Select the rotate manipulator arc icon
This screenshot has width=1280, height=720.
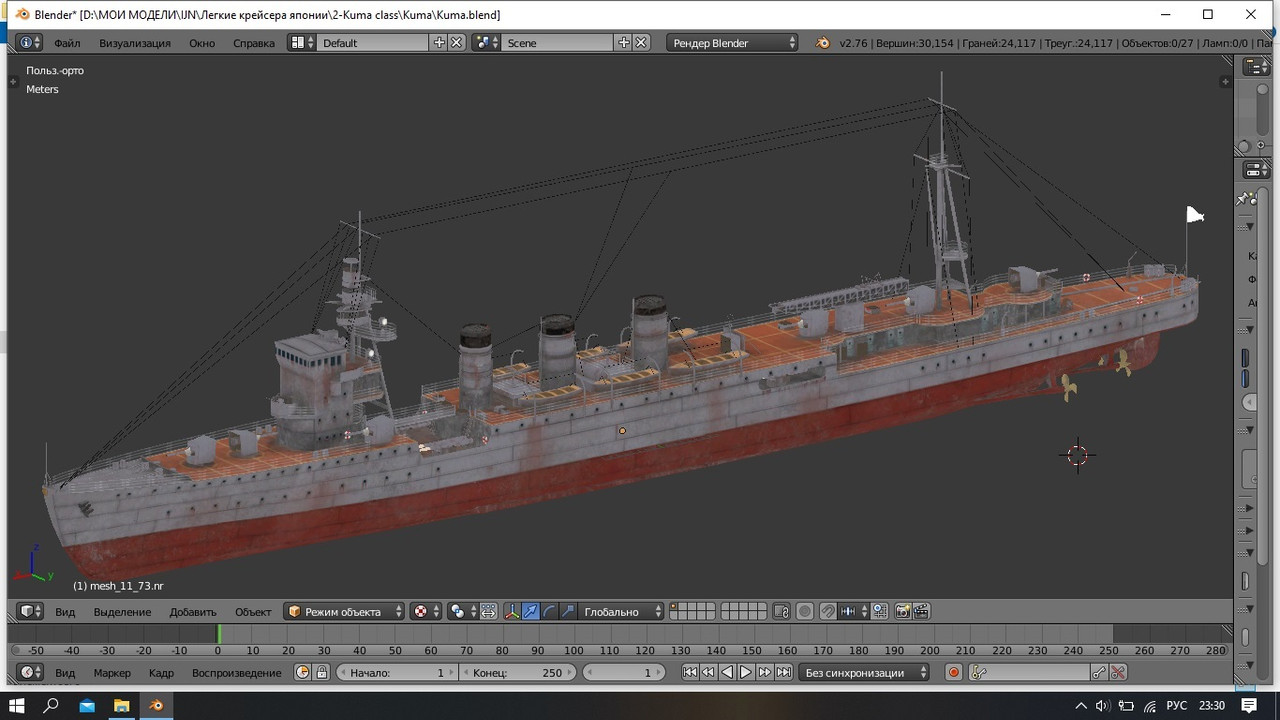[x=549, y=611]
